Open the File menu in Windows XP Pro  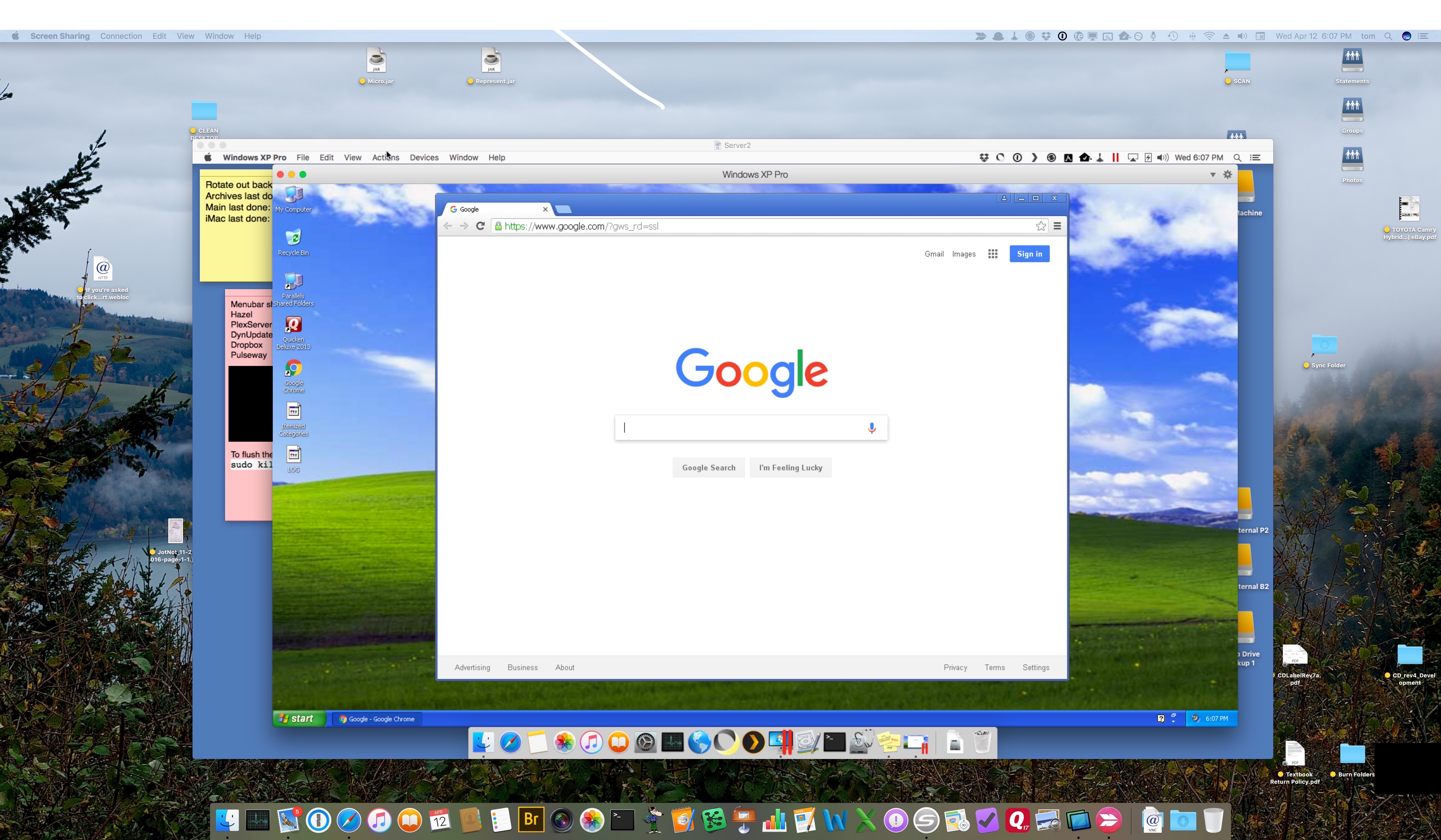(303, 158)
